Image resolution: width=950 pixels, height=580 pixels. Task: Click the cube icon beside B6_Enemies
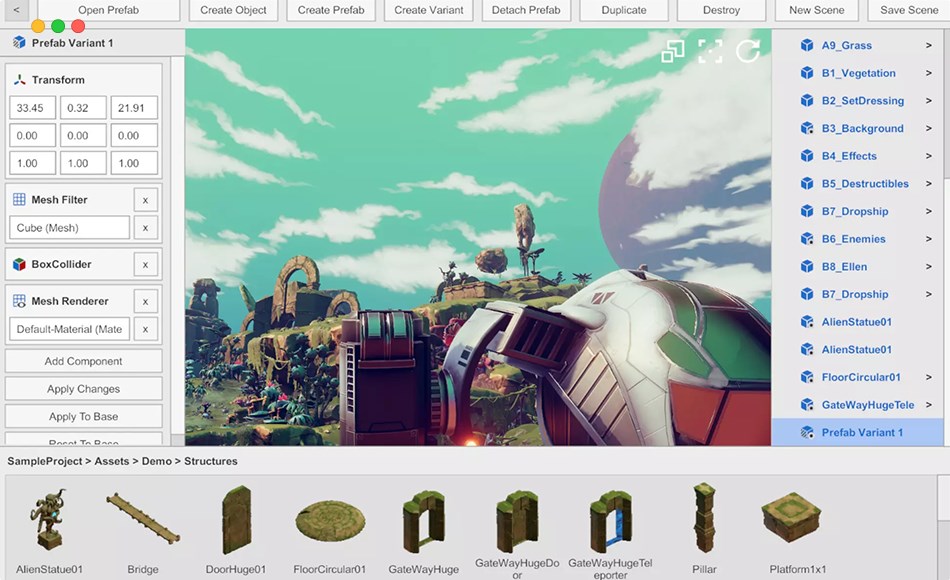pyautogui.click(x=807, y=239)
